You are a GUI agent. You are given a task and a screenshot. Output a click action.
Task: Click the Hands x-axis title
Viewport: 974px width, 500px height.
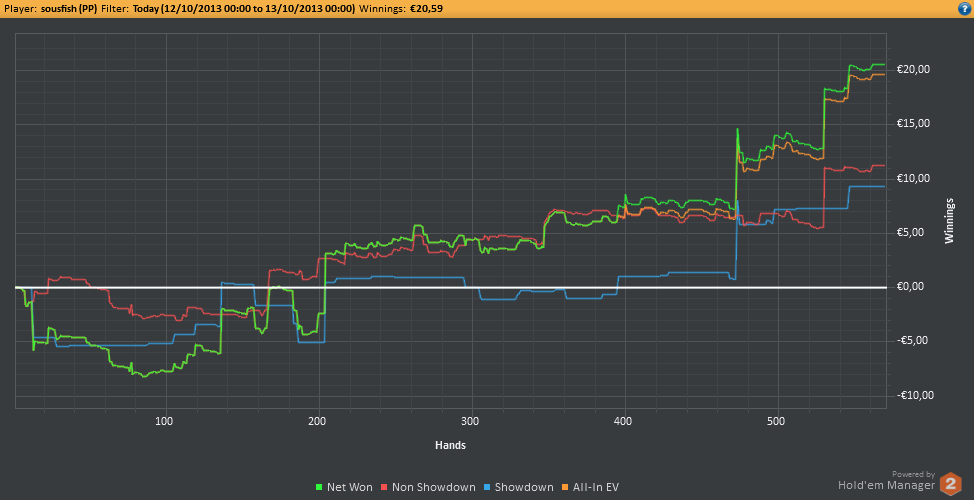pyautogui.click(x=450, y=445)
